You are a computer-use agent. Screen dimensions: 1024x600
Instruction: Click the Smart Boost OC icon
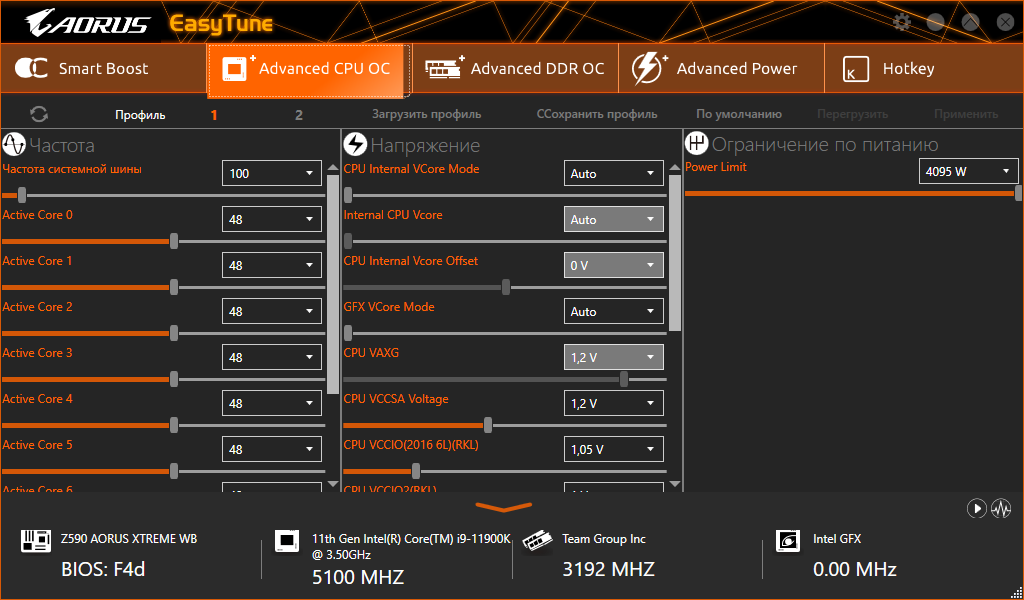tap(31, 68)
